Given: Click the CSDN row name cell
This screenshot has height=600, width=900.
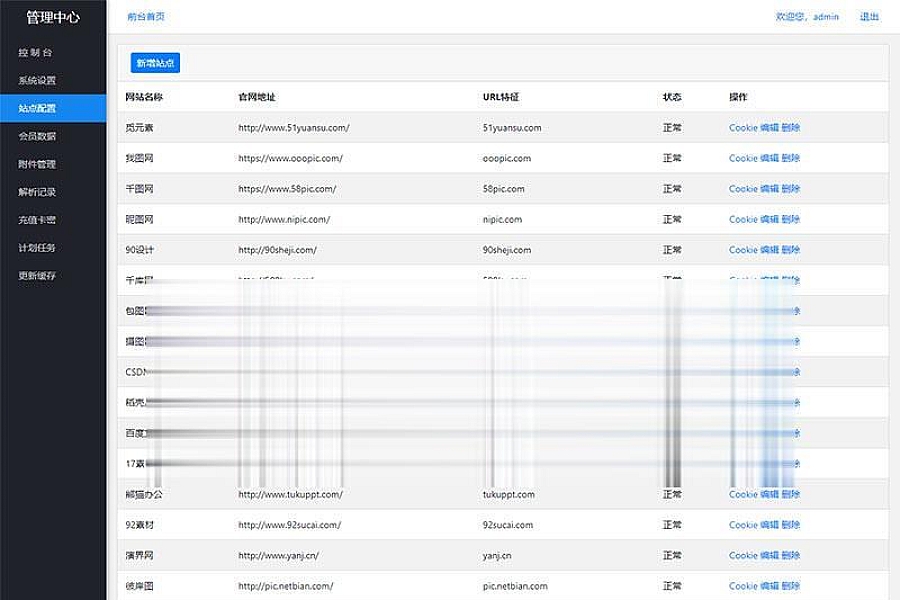Looking at the screenshot, I should click(x=136, y=372).
